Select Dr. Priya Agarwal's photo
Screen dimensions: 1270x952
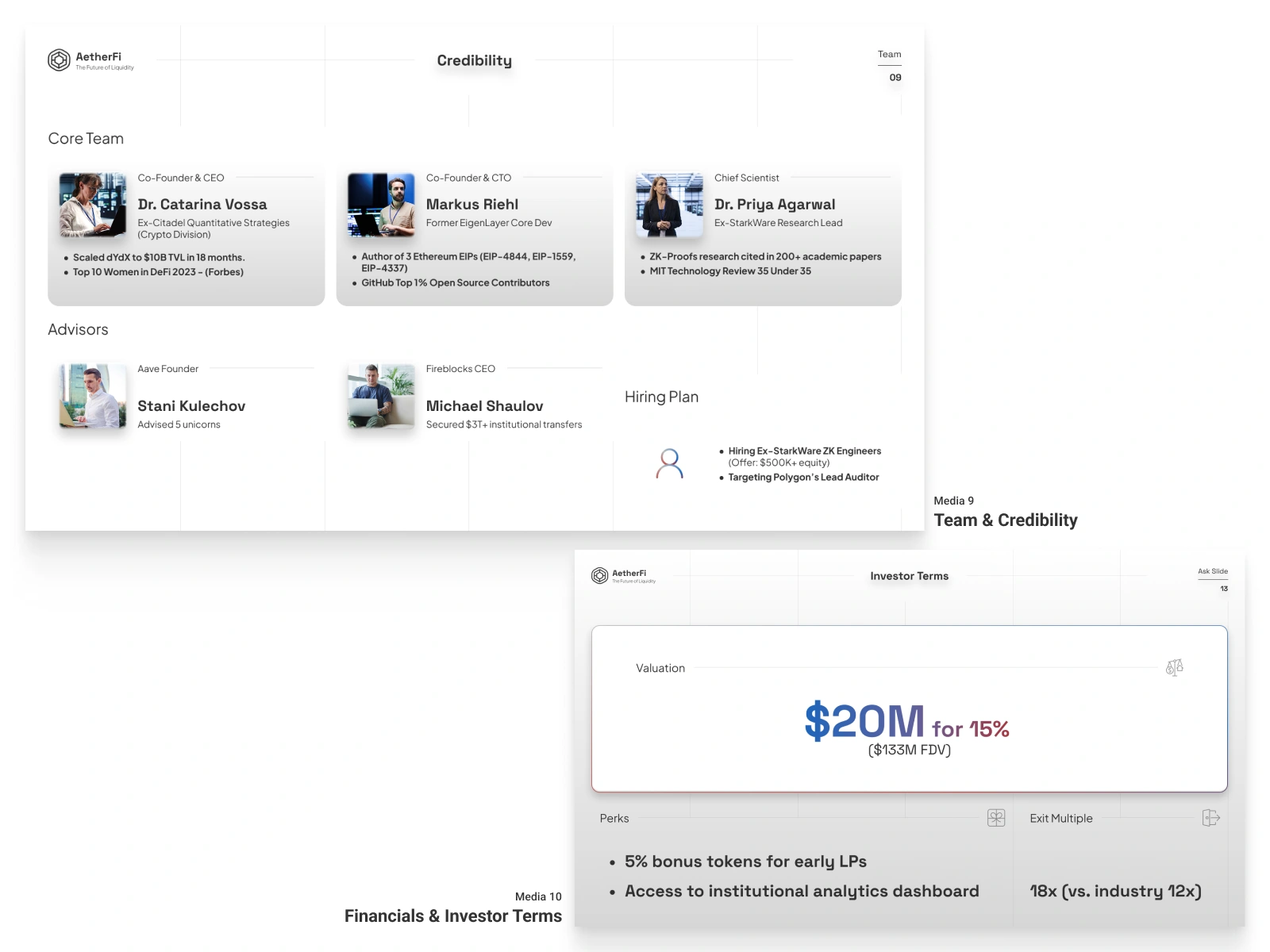(669, 205)
